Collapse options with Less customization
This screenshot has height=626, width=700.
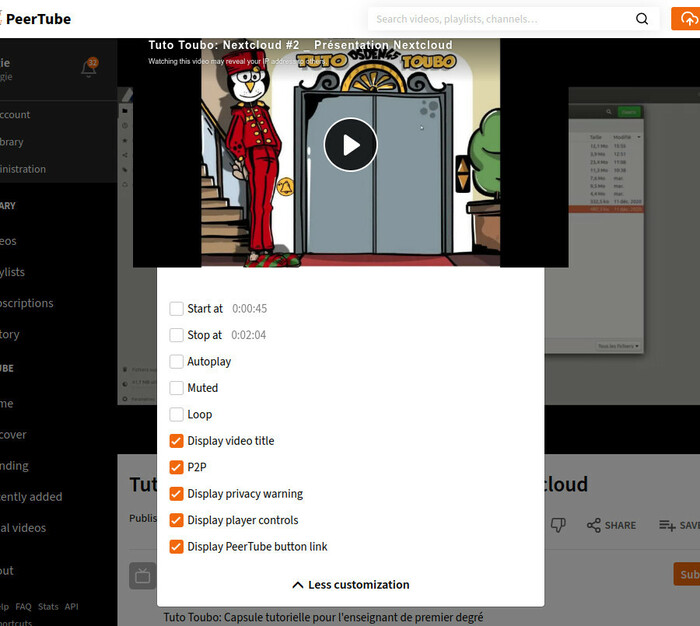coord(350,585)
